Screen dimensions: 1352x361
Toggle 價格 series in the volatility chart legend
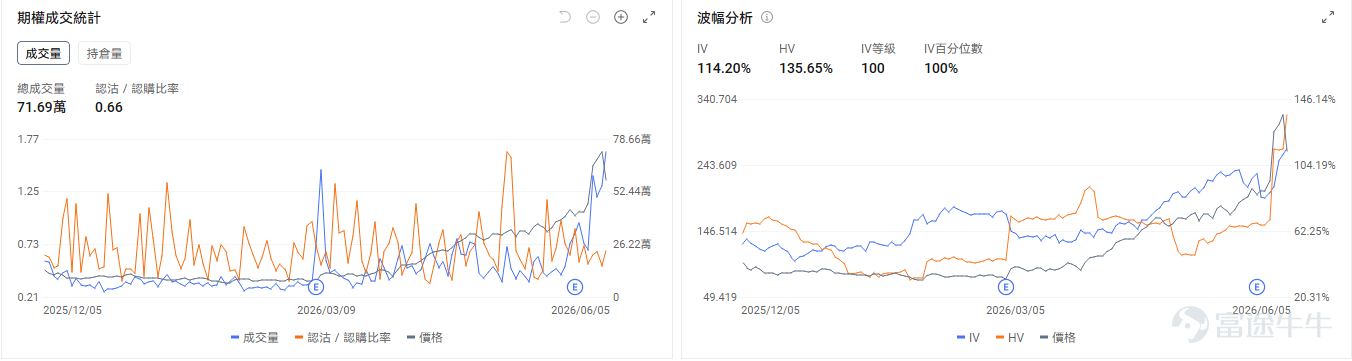coord(1058,338)
